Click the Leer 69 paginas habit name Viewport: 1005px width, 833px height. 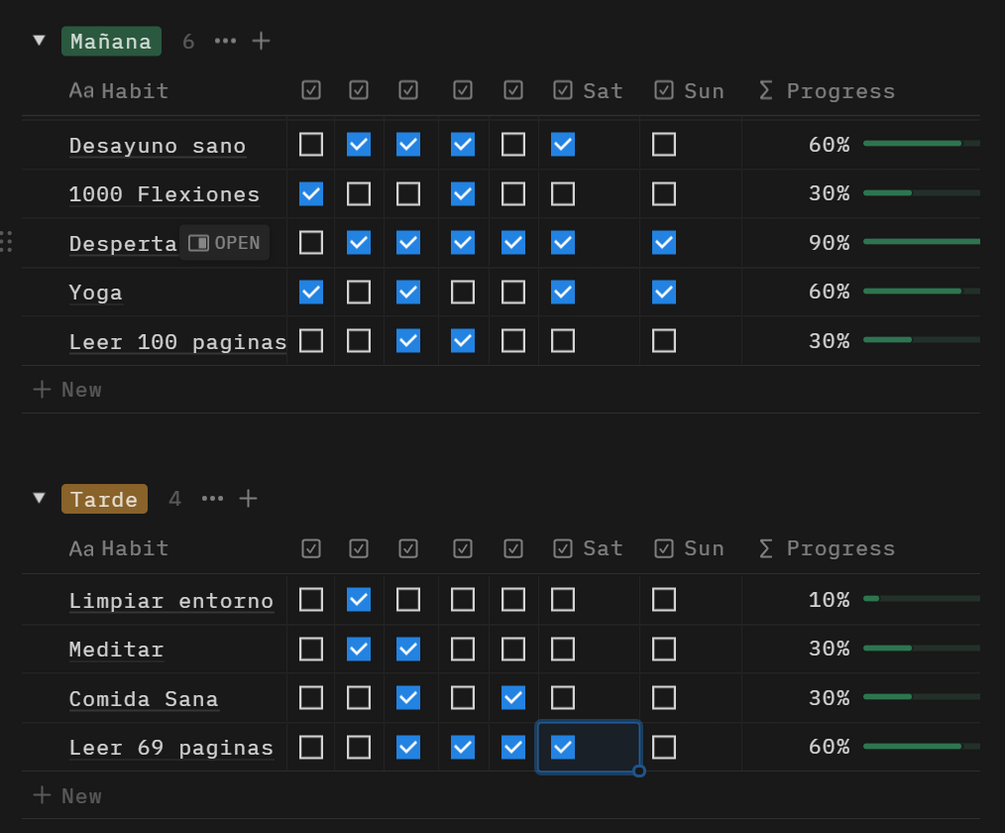[171, 747]
